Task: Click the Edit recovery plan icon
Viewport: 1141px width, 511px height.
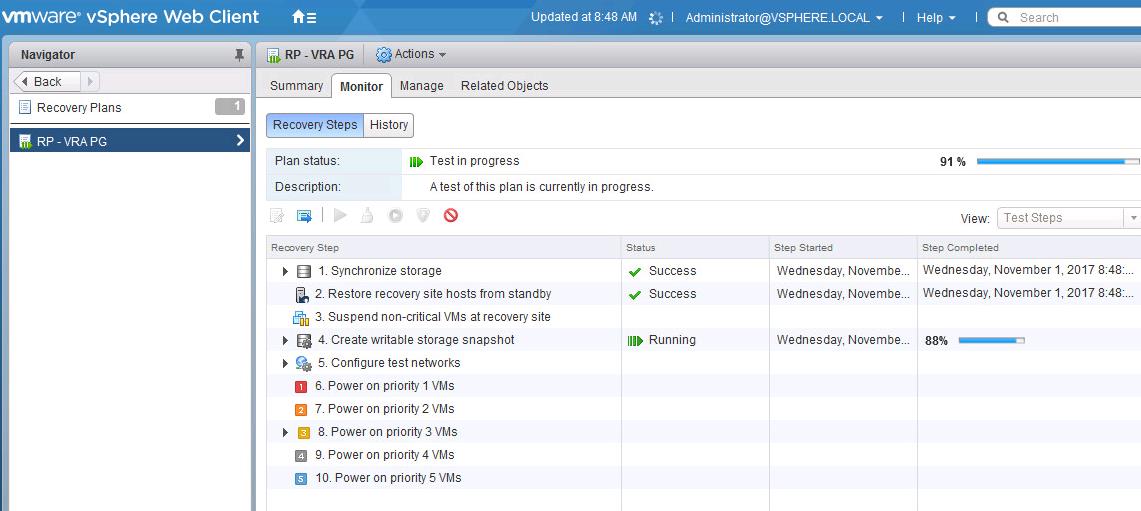Action: 277,215
